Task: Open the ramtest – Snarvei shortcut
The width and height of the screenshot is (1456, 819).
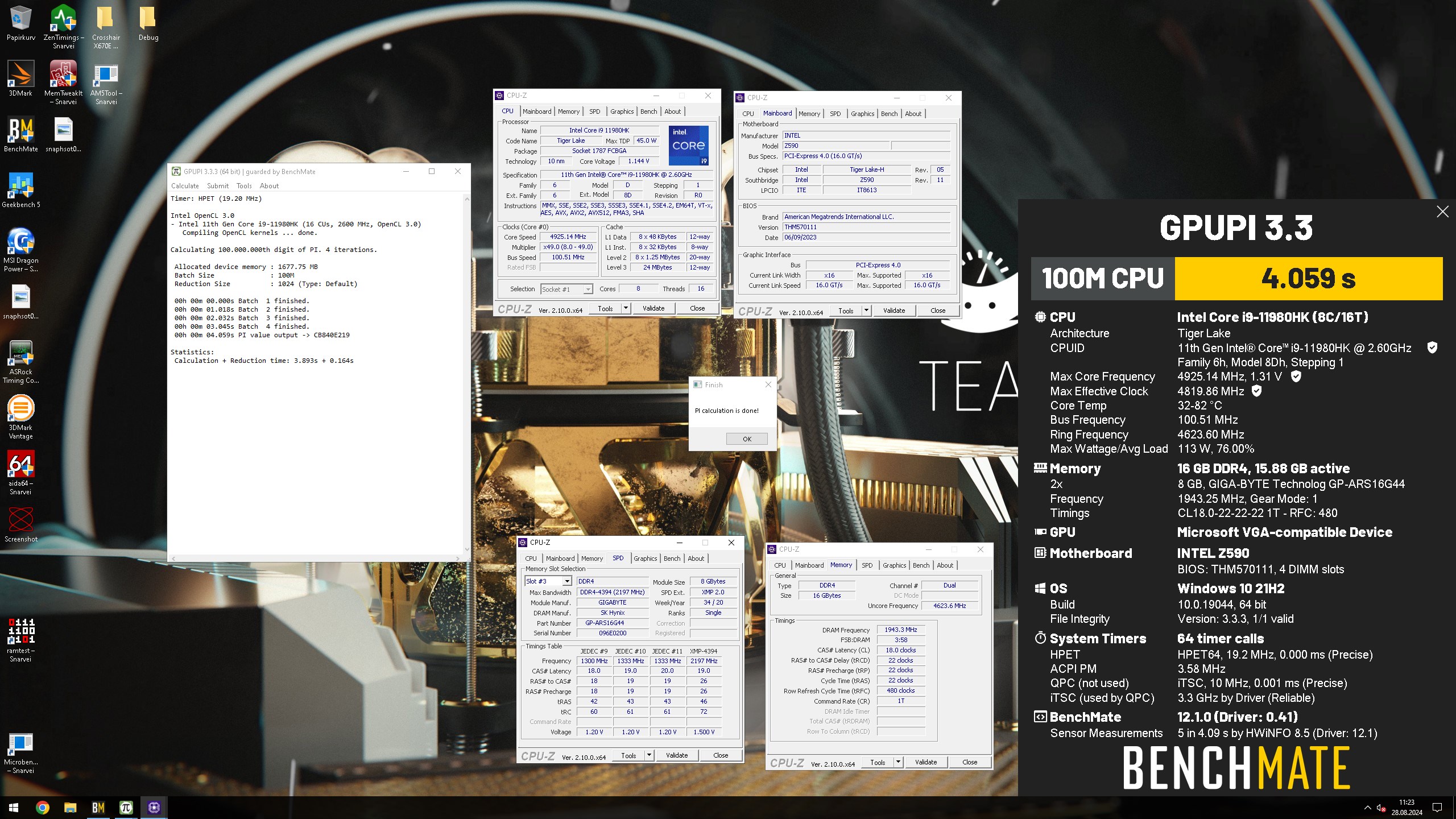Action: (x=20, y=639)
